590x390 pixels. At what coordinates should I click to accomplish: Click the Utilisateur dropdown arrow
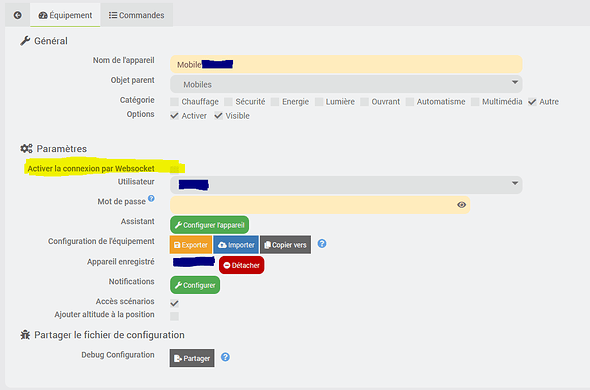[515, 183]
